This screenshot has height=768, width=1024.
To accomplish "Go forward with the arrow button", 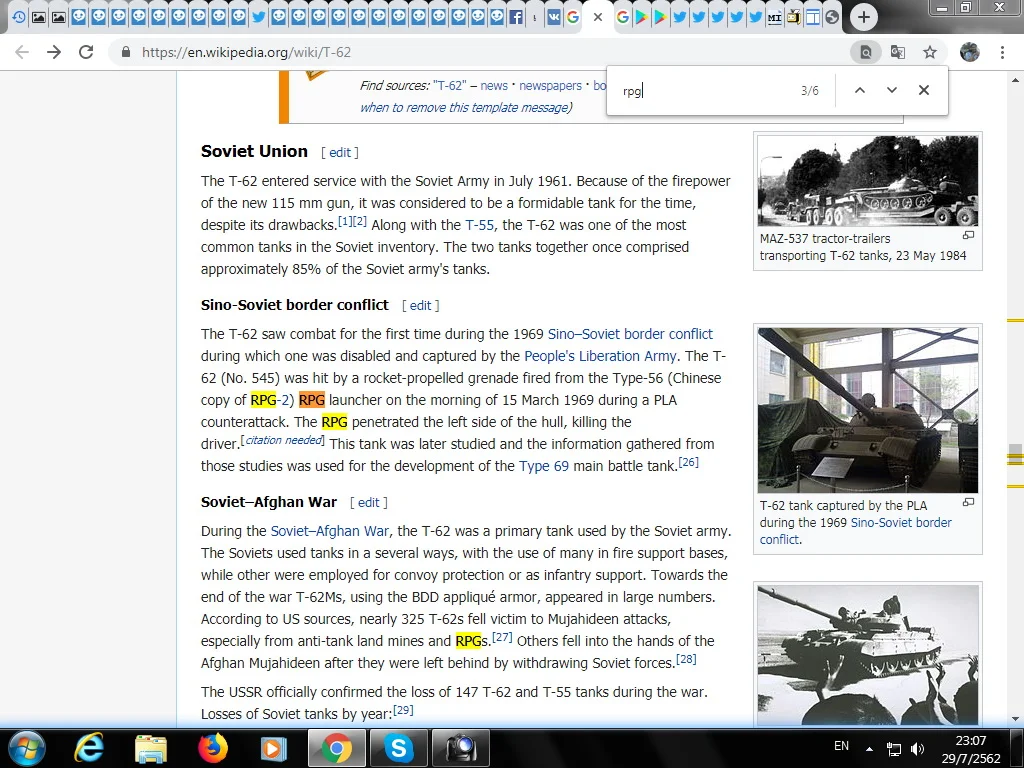I will (x=54, y=52).
